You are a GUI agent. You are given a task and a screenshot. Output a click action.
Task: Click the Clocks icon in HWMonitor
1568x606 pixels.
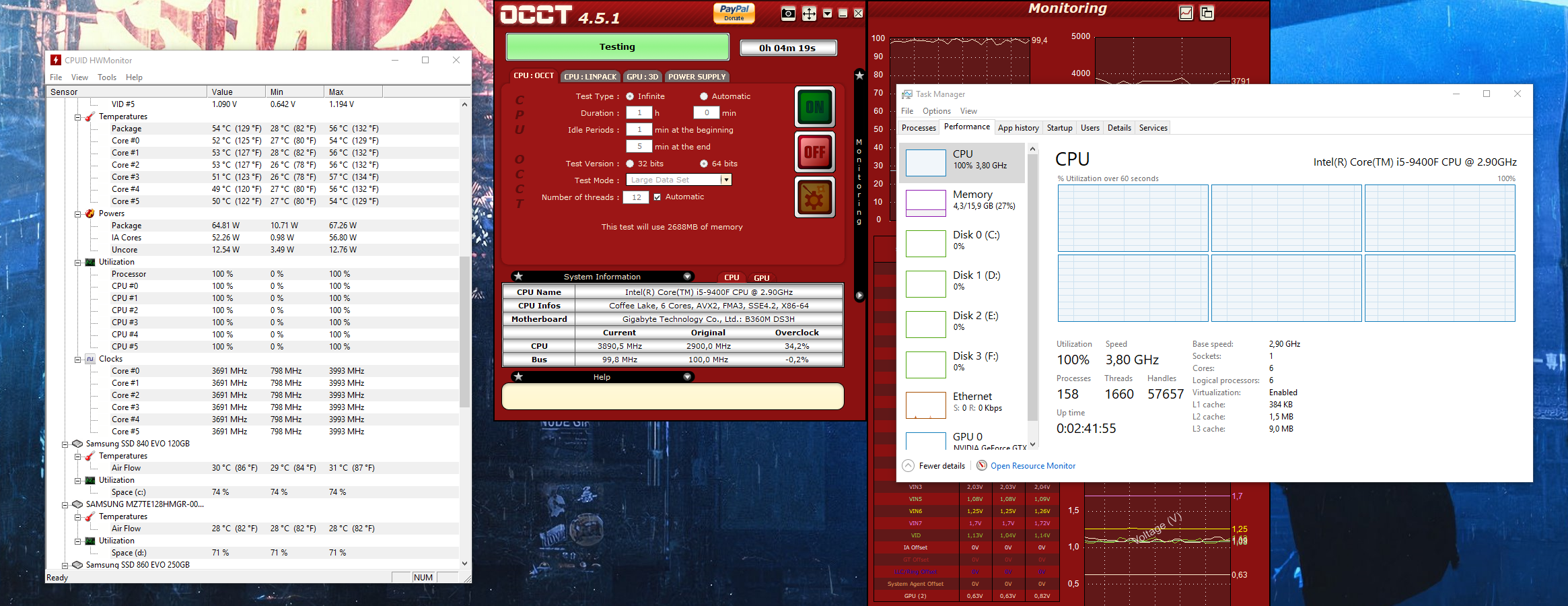pyautogui.click(x=90, y=359)
